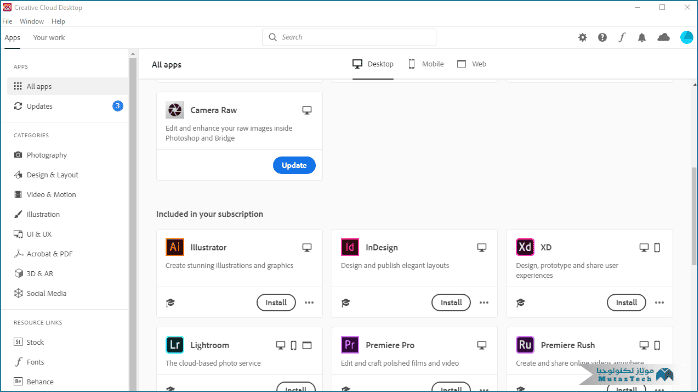This screenshot has width=698, height=392.
Task: Select All apps in sidebar
Action: [68, 86]
